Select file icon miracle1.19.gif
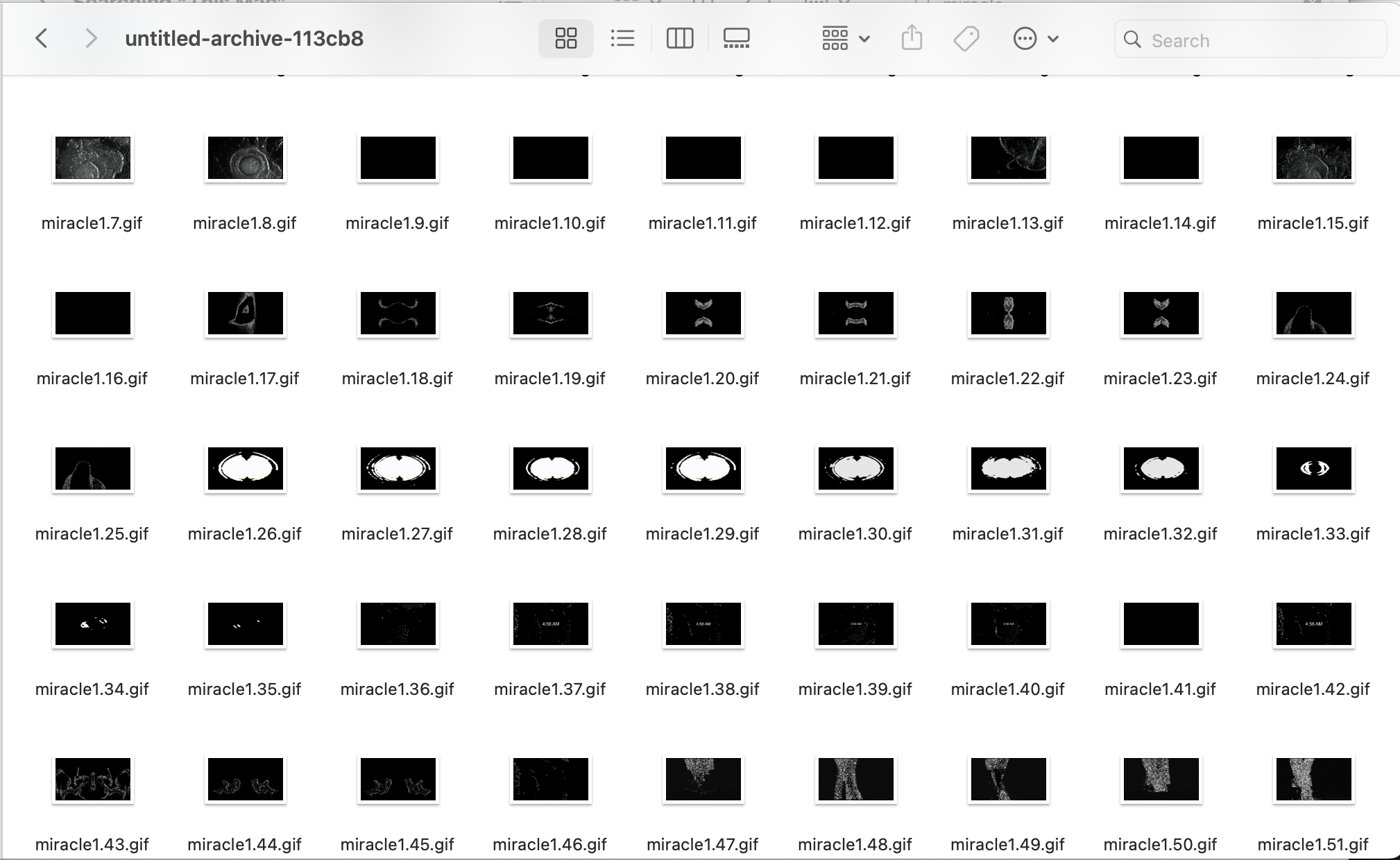The height and width of the screenshot is (860, 1400). point(551,313)
